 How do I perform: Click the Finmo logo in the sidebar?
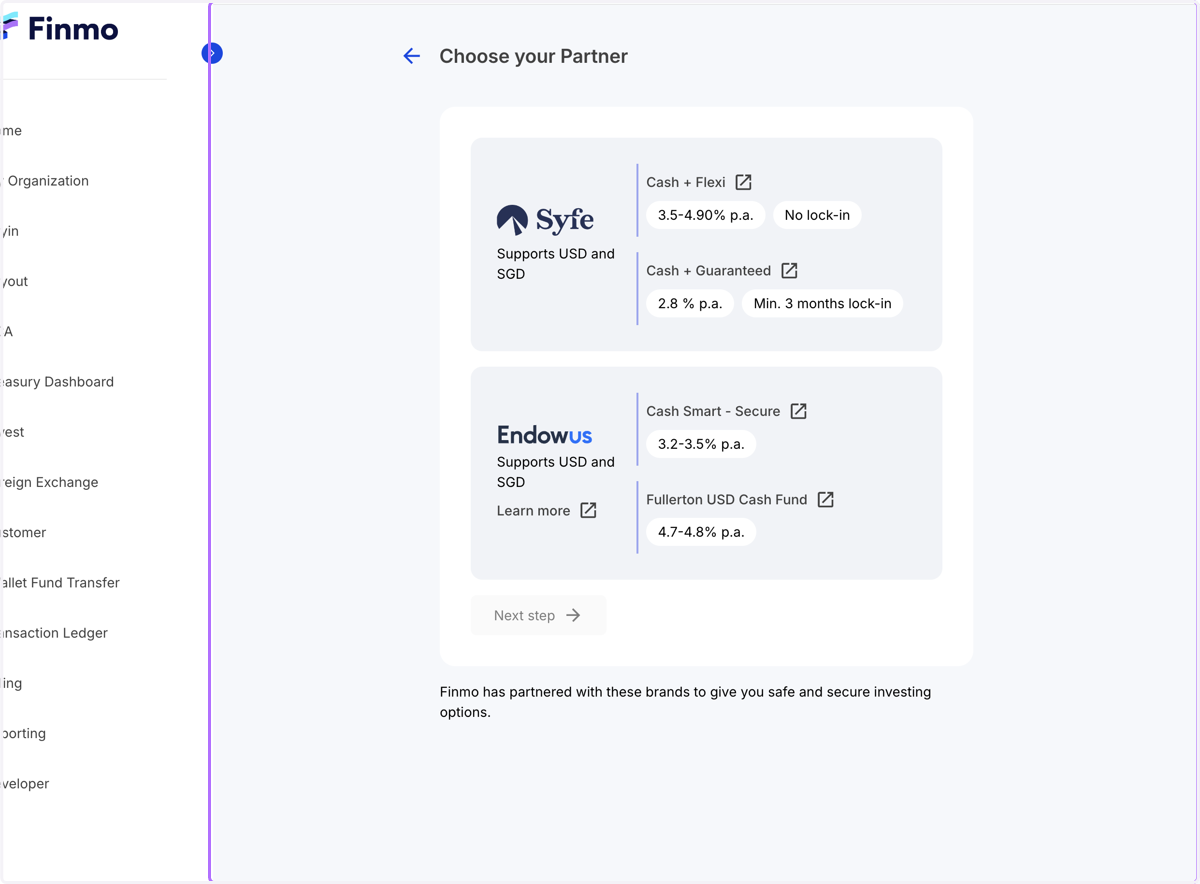pos(60,28)
